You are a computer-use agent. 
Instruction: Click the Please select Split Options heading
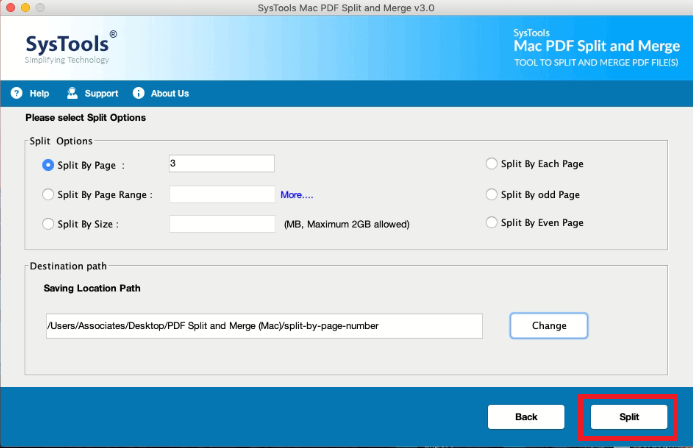click(85, 118)
